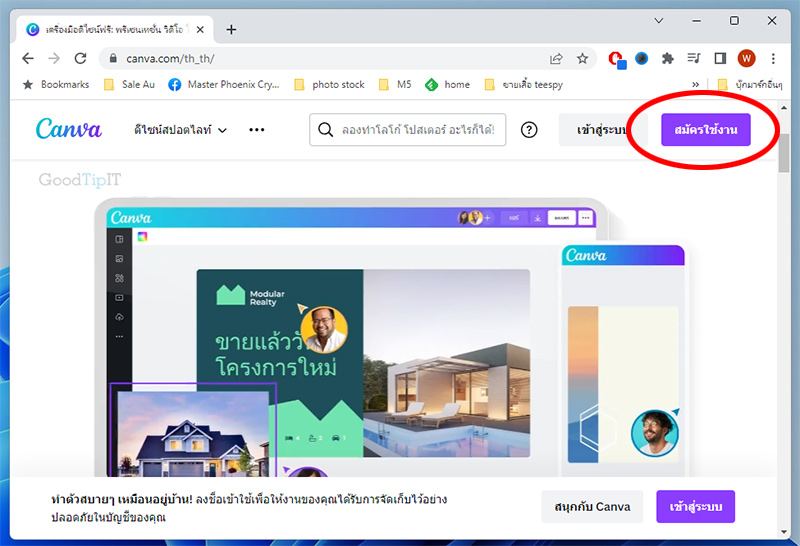Open the W profile avatar
This screenshot has height=546, width=800.
(746, 59)
